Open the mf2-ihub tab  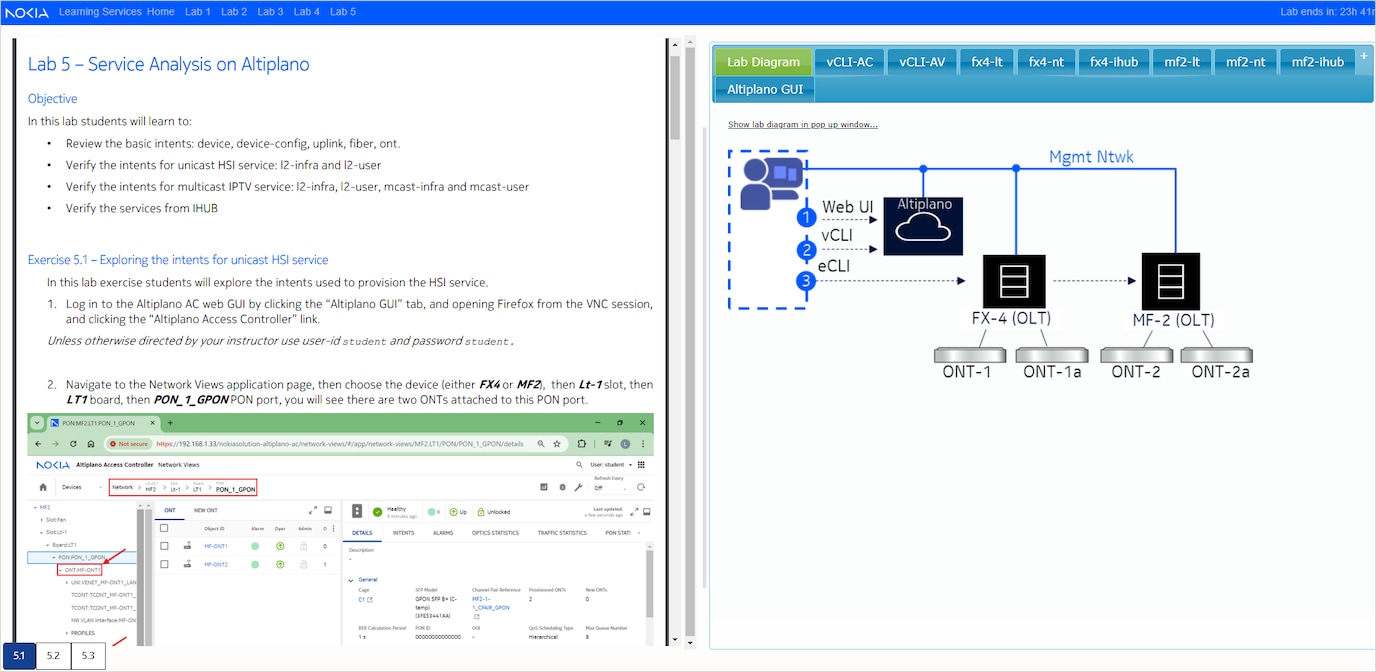point(1317,61)
